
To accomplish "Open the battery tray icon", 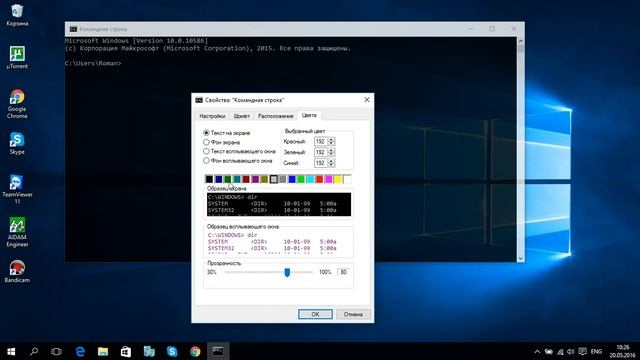I will point(549,351).
